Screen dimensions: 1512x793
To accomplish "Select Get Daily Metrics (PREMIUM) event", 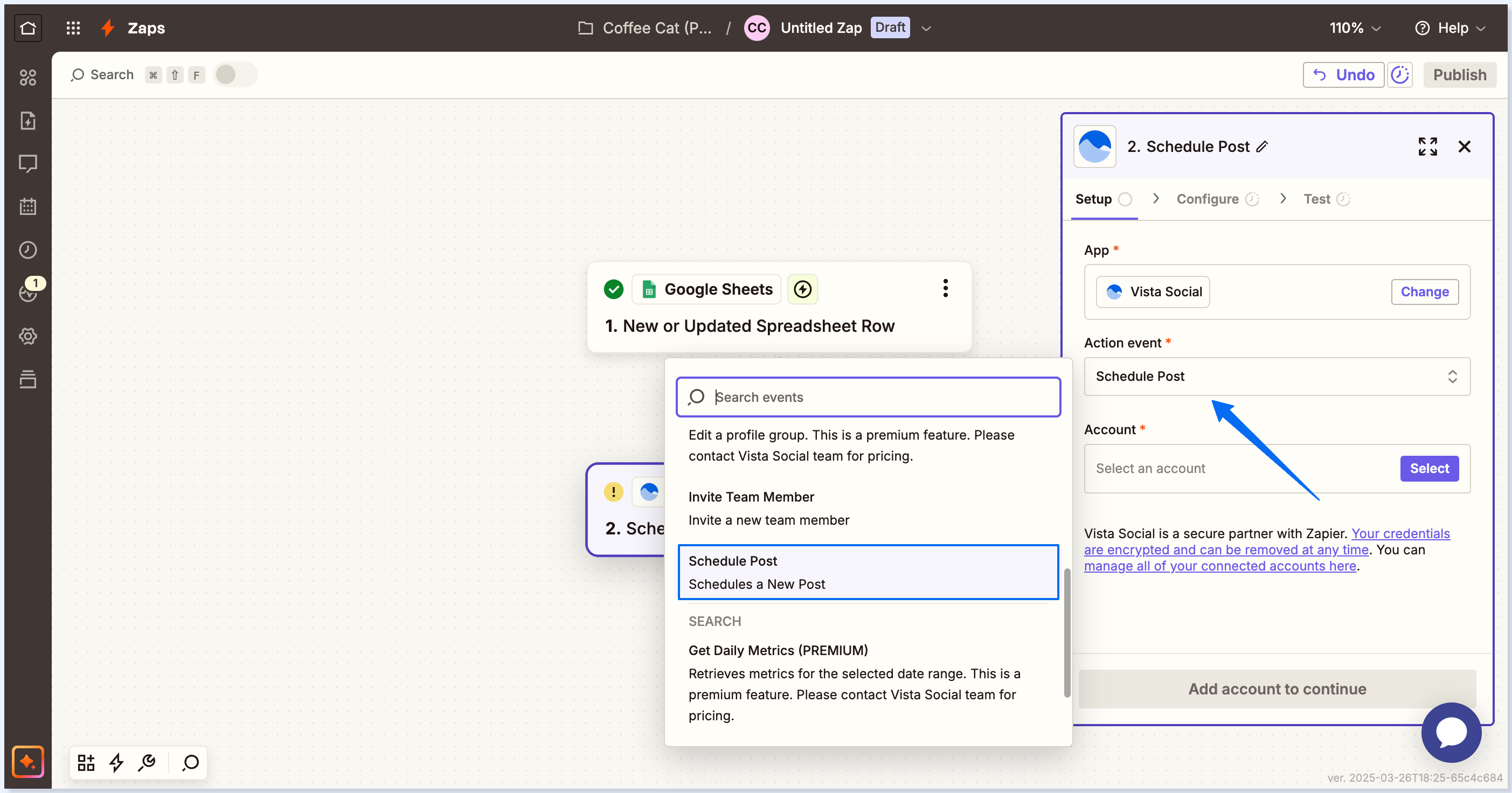I will [x=868, y=683].
